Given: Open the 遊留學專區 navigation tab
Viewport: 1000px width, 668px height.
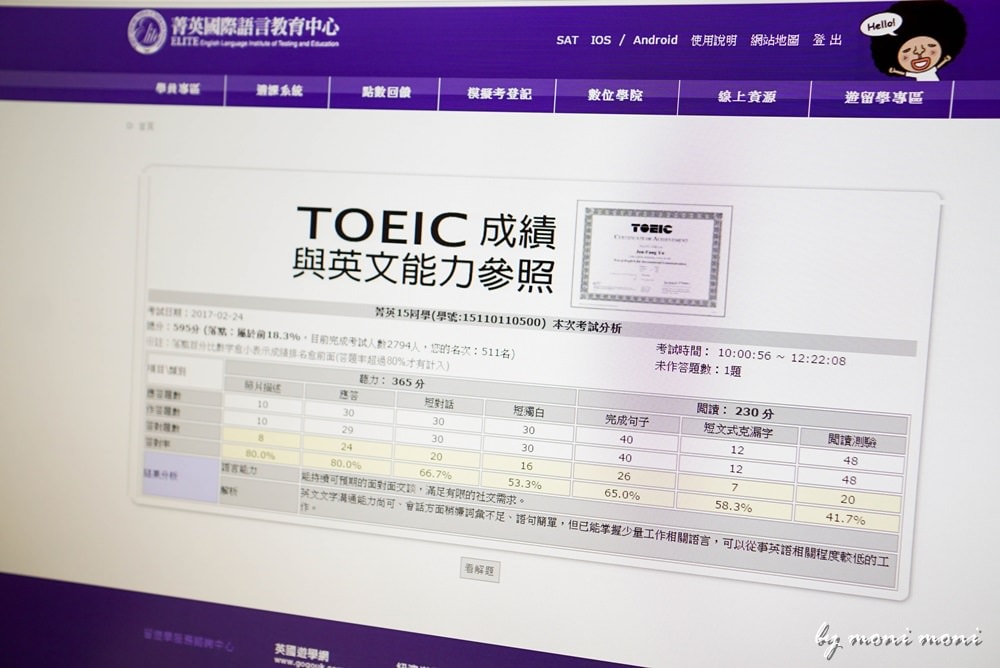Looking at the screenshot, I should point(882,98).
